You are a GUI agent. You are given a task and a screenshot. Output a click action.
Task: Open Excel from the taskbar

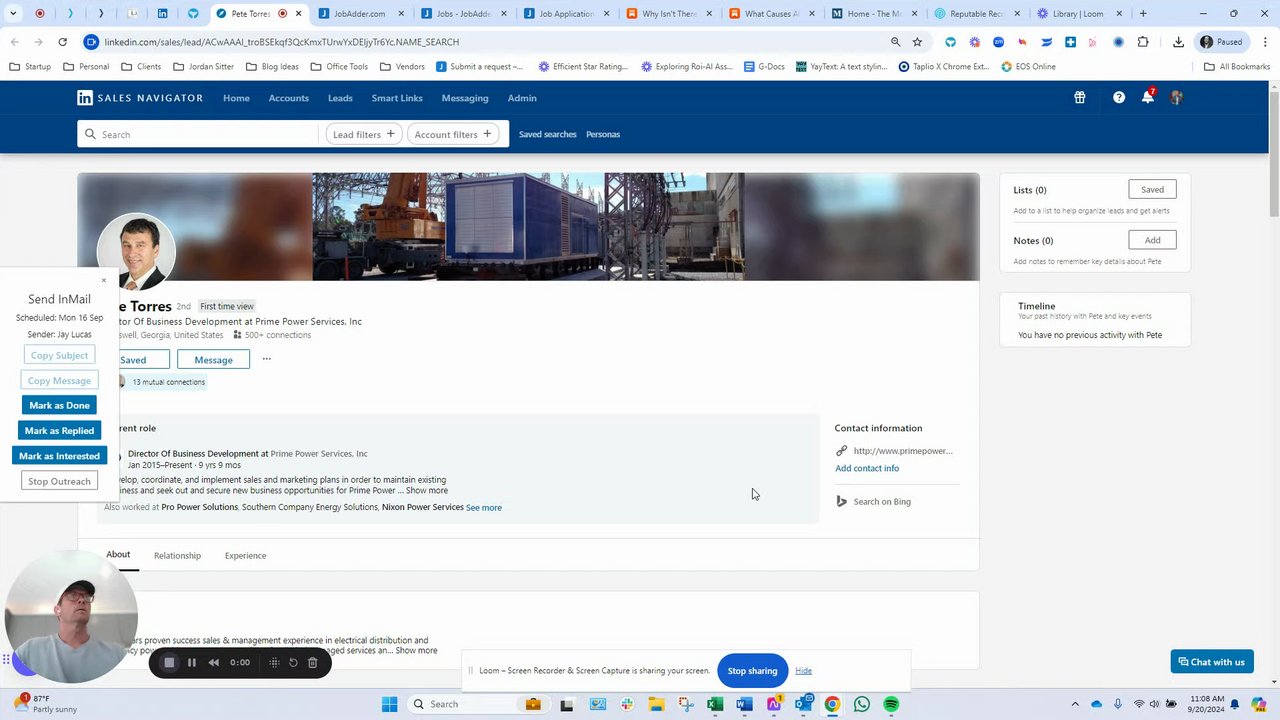point(715,704)
